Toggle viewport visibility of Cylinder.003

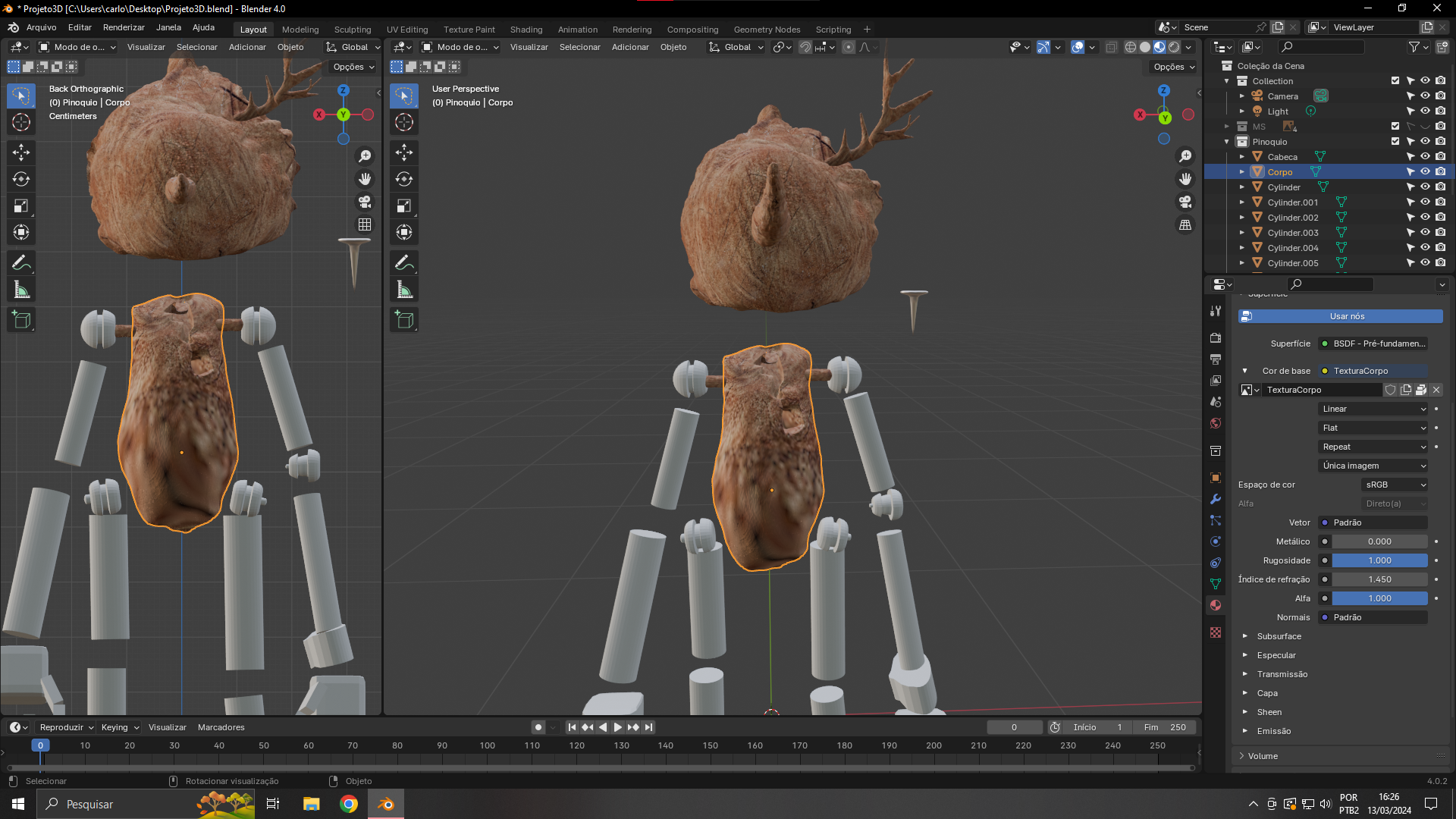pyautogui.click(x=1425, y=233)
